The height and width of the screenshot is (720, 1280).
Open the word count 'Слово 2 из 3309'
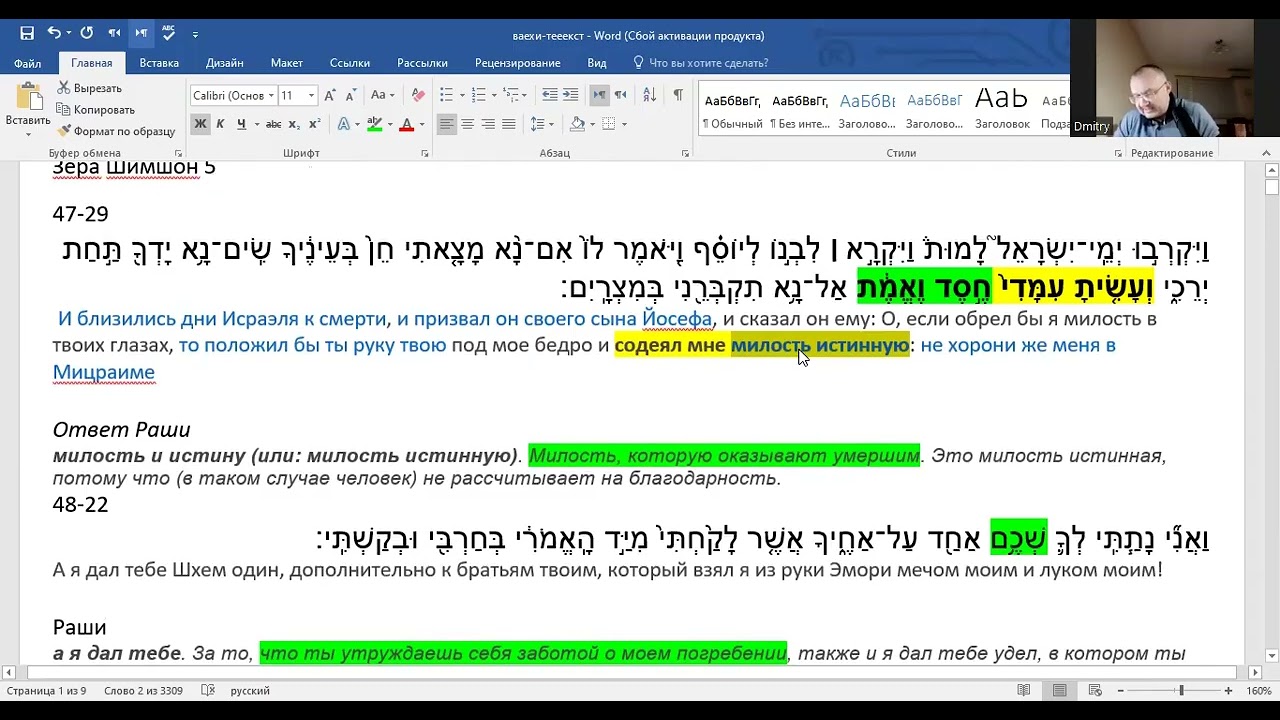tap(143, 691)
